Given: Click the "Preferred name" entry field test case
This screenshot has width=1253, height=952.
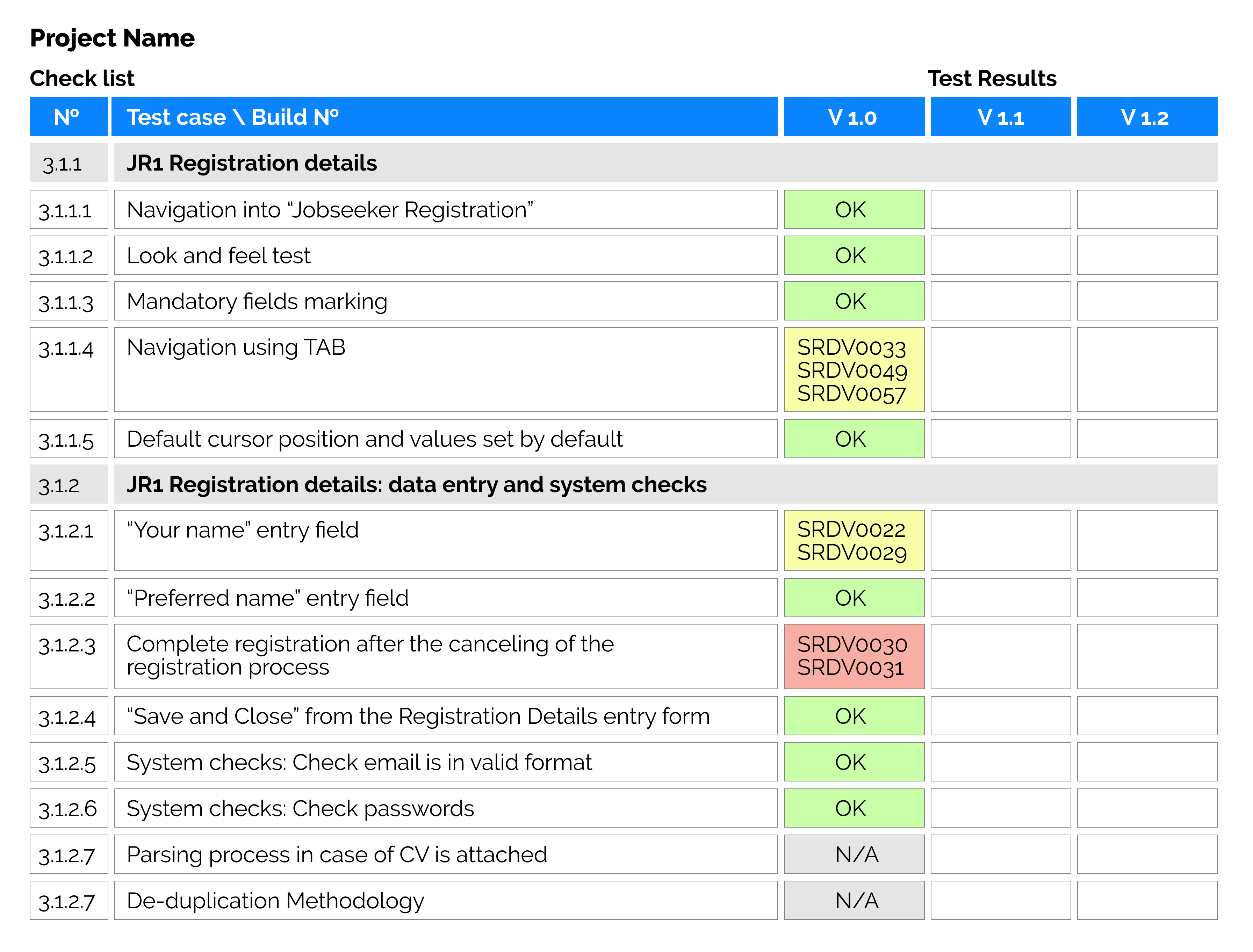Looking at the screenshot, I should pyautogui.click(x=445, y=598).
